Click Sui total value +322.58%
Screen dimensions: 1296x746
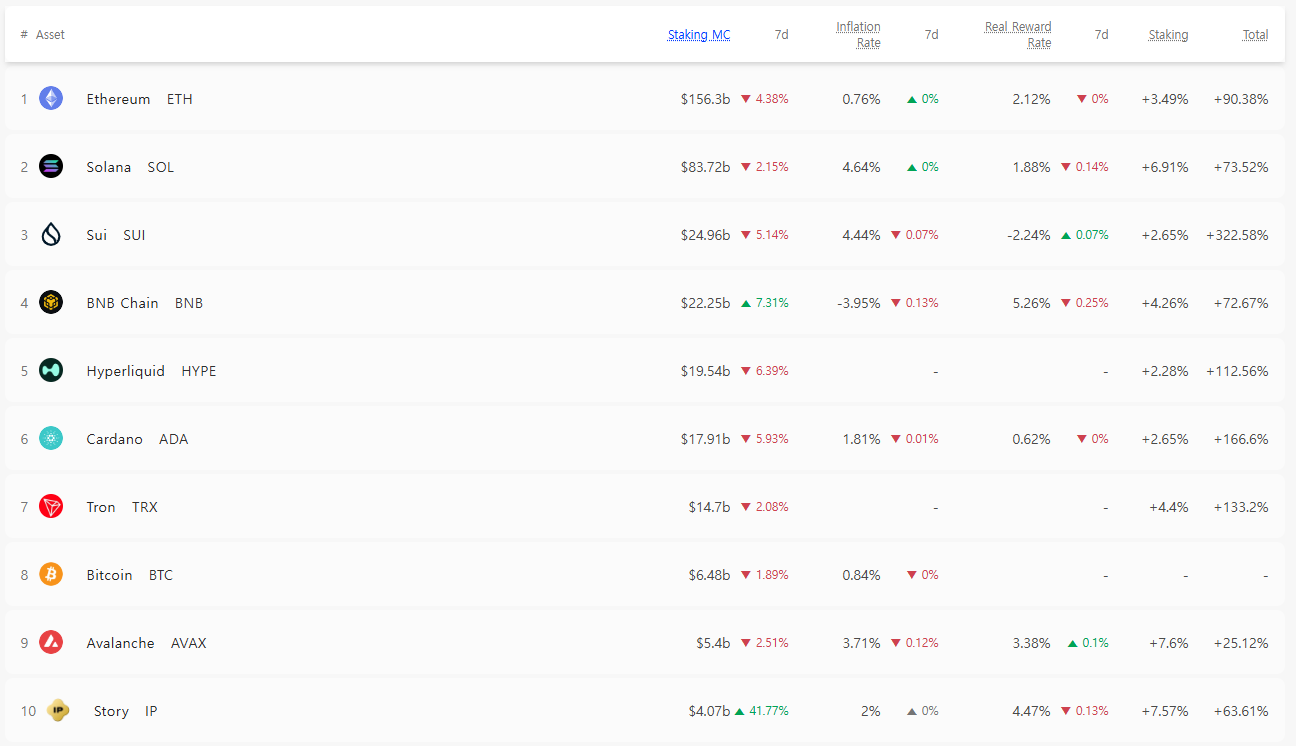pos(1238,235)
